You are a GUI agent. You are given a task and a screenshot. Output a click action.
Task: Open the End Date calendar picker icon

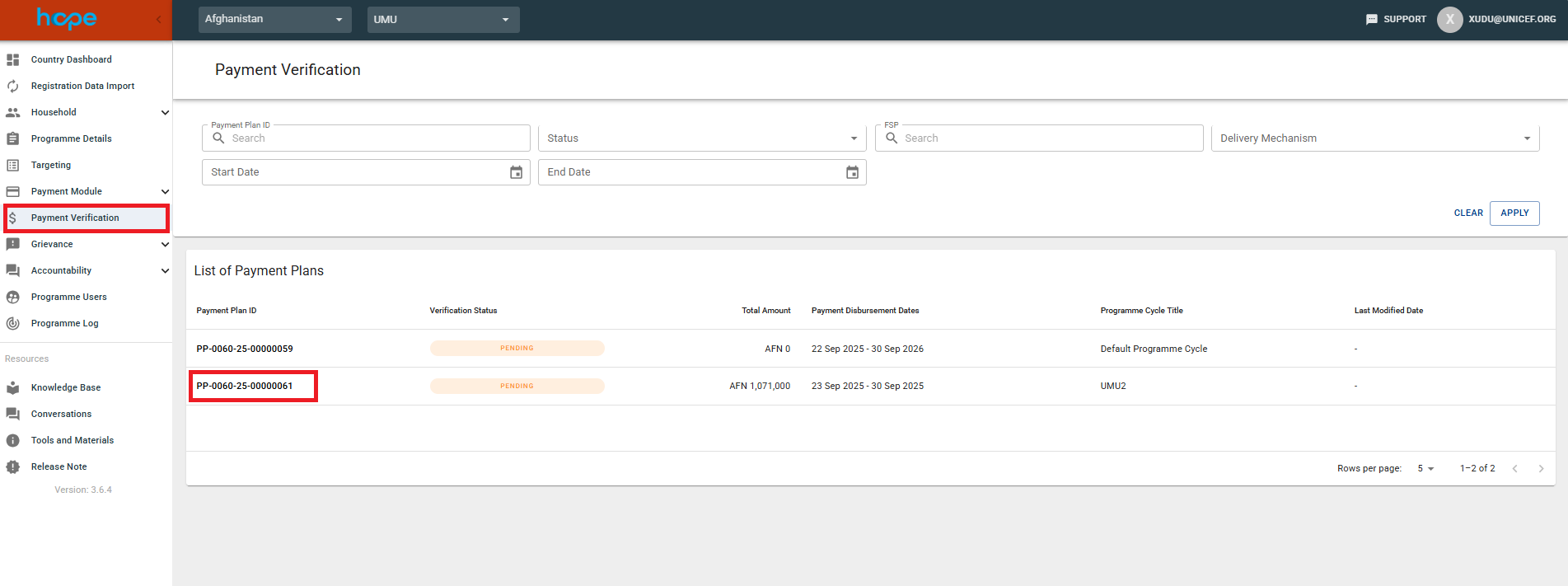[852, 172]
